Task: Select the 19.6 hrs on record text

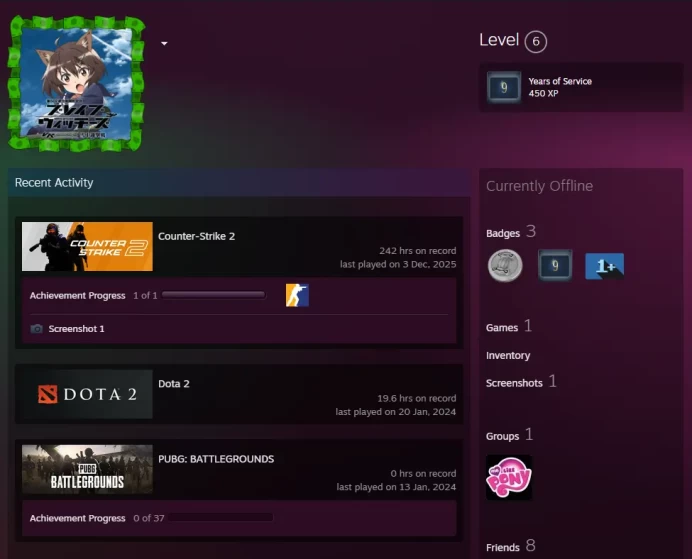Action: point(417,398)
